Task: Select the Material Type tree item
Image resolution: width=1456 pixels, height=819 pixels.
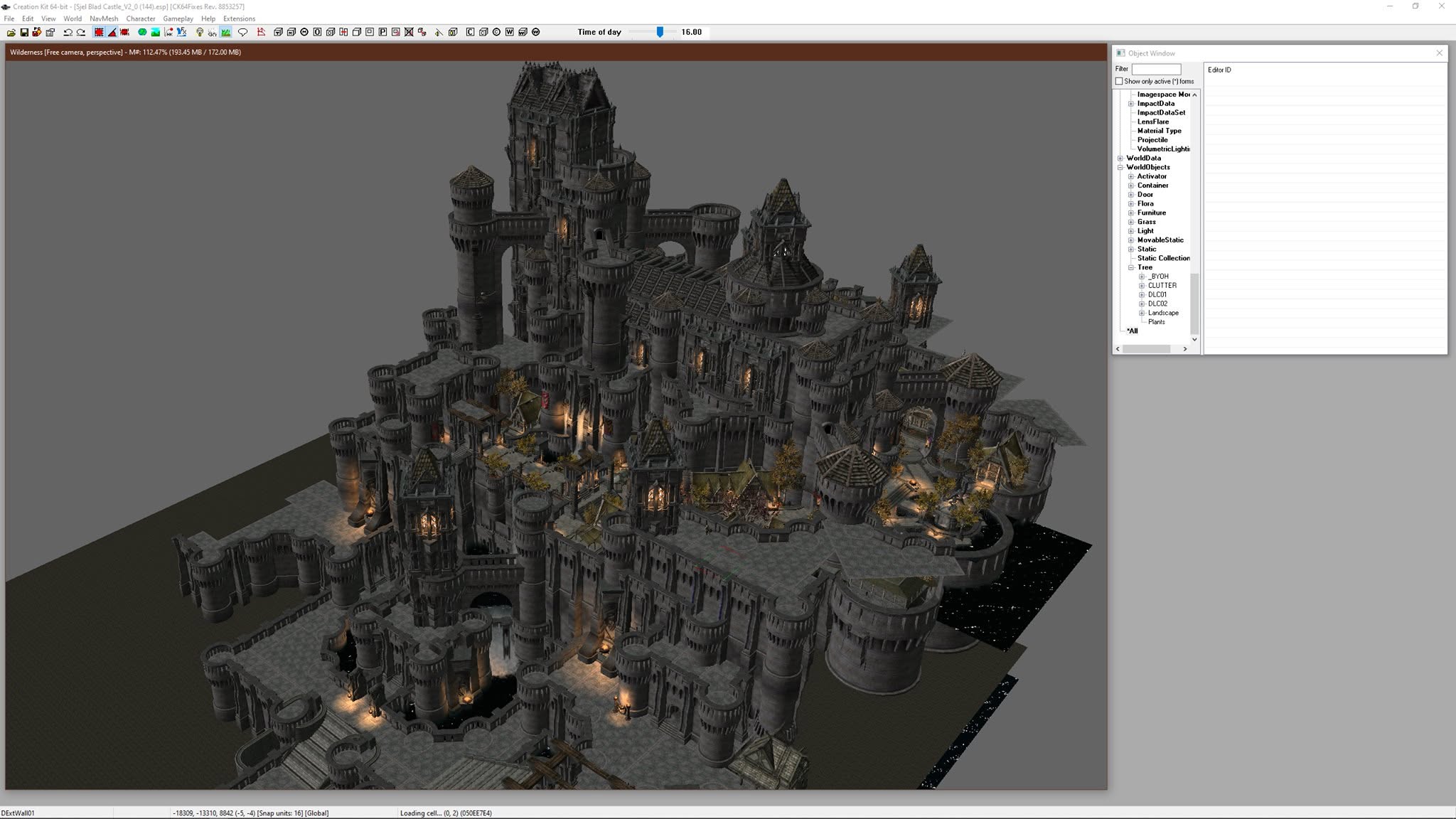Action: click(1159, 131)
